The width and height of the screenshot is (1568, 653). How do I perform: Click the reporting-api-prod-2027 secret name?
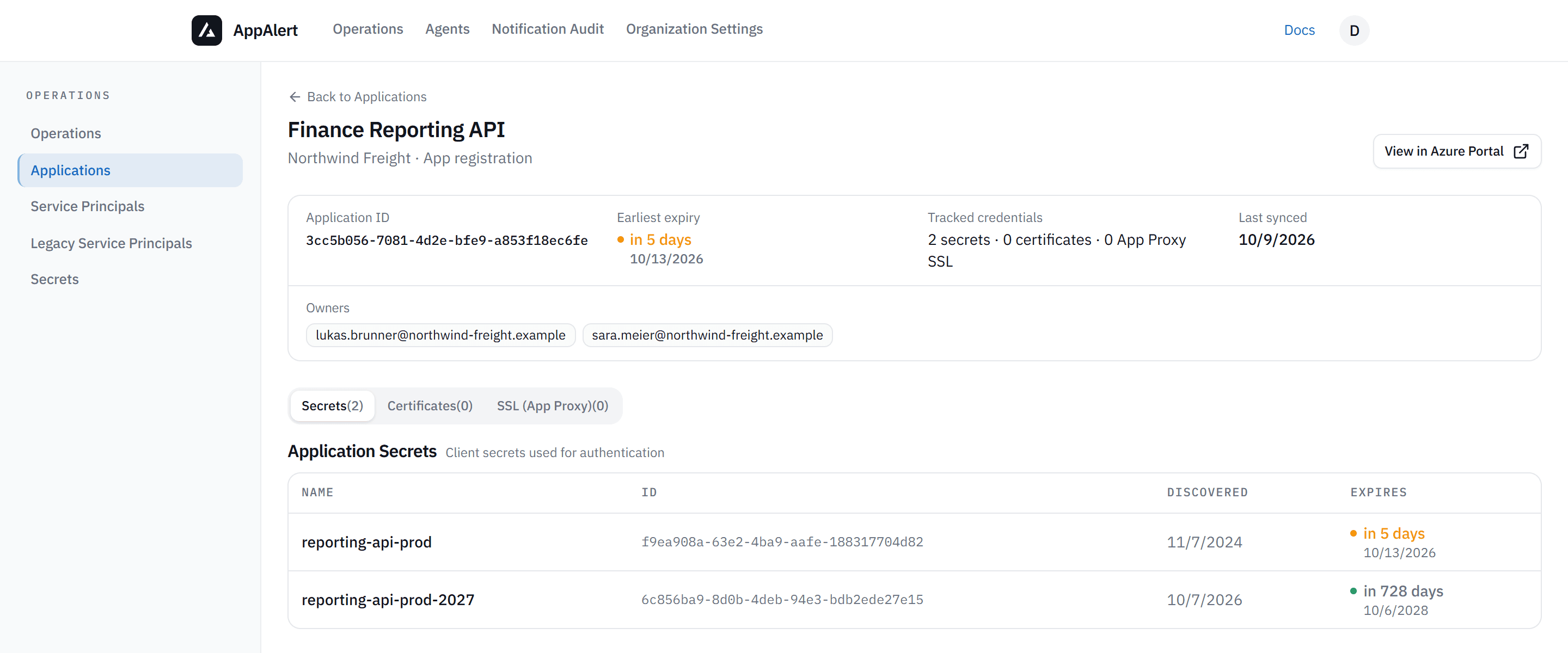[388, 600]
